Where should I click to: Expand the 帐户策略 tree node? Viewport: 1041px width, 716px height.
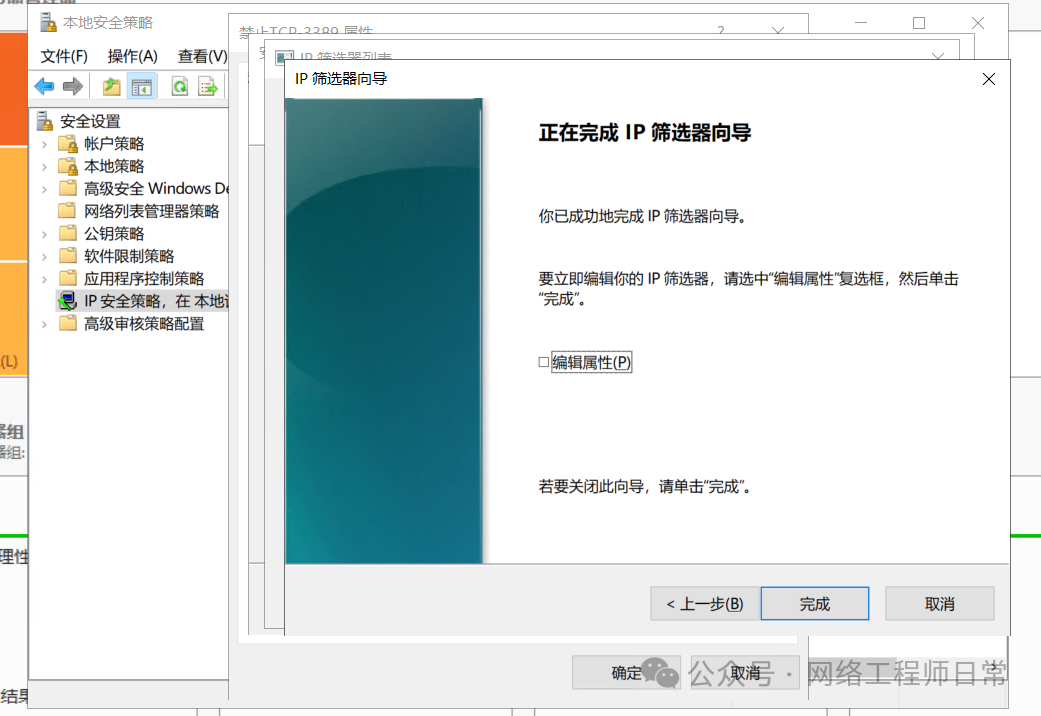tap(44, 144)
